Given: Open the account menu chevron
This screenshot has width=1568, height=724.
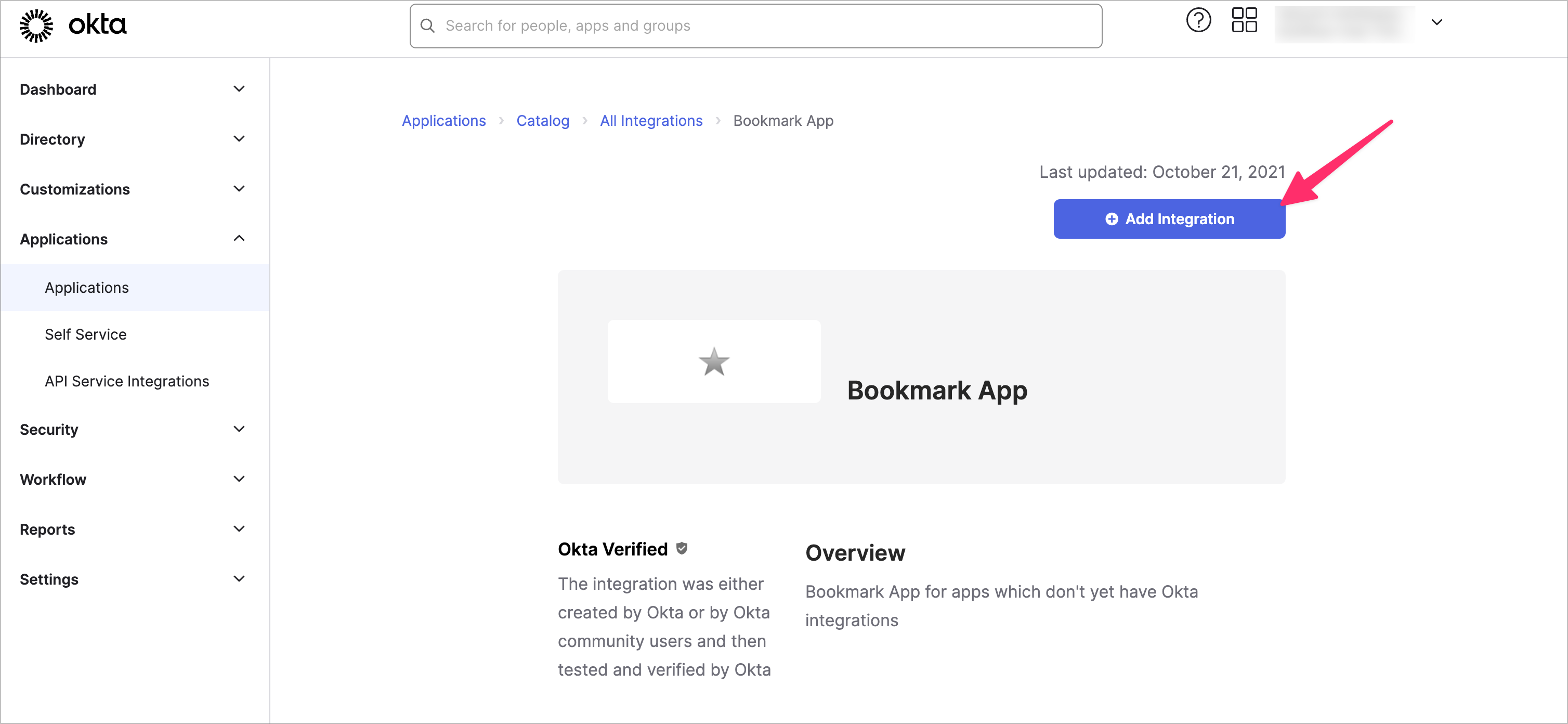Looking at the screenshot, I should coord(1436,22).
